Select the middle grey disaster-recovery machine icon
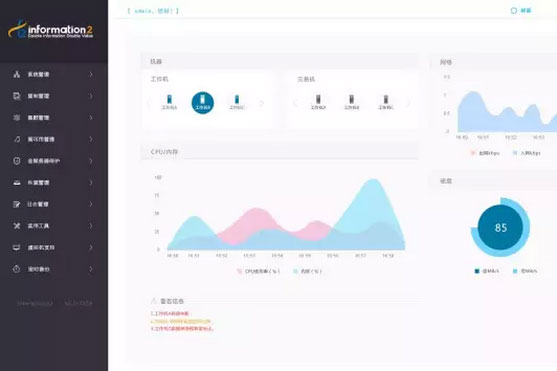 352,102
